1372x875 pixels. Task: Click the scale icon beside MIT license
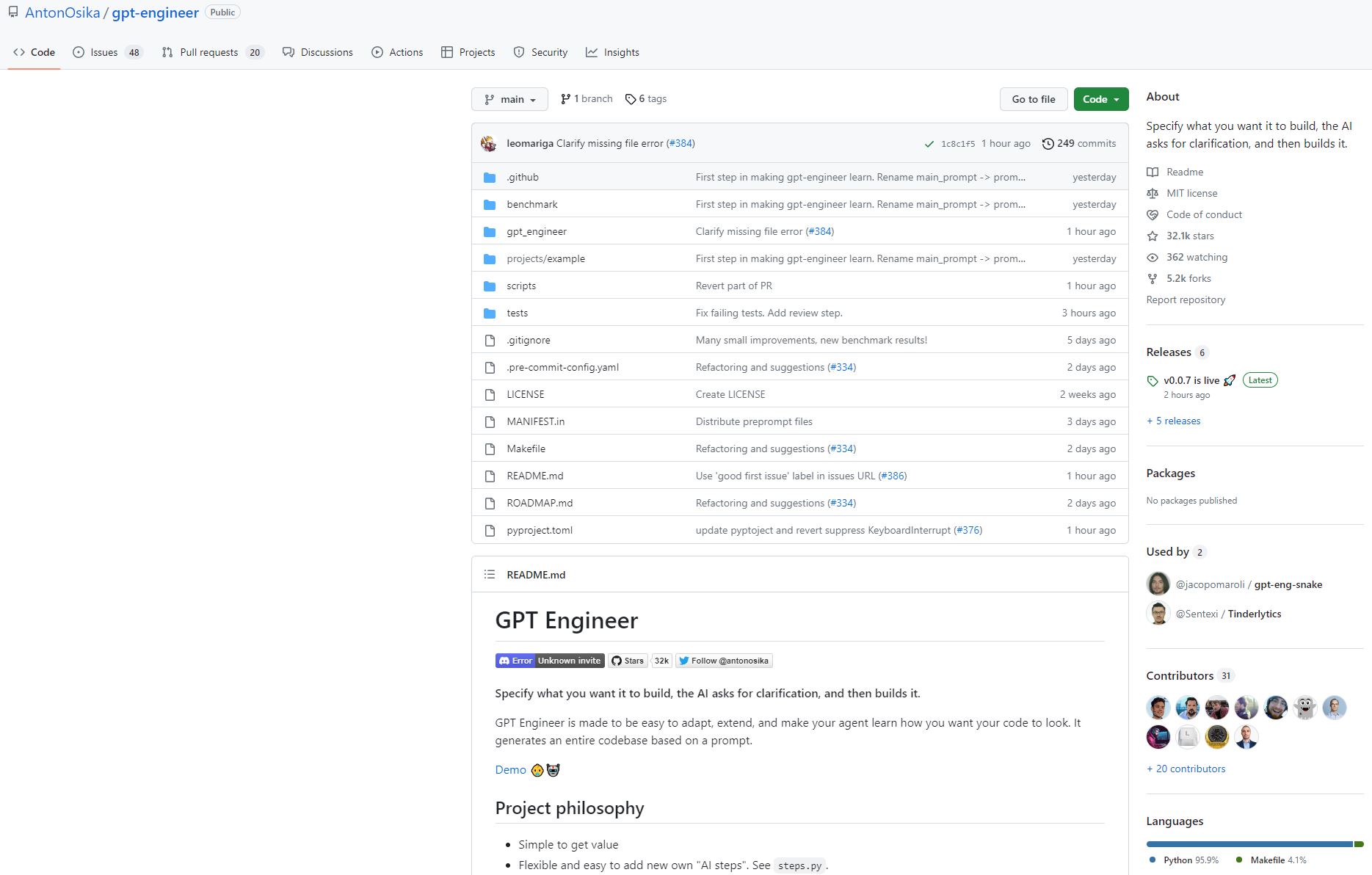click(1153, 193)
